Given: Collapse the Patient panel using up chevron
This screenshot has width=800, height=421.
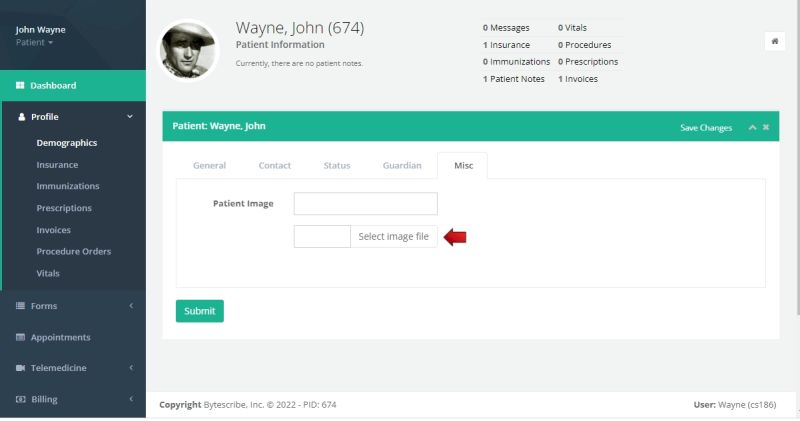Looking at the screenshot, I should [x=752, y=127].
